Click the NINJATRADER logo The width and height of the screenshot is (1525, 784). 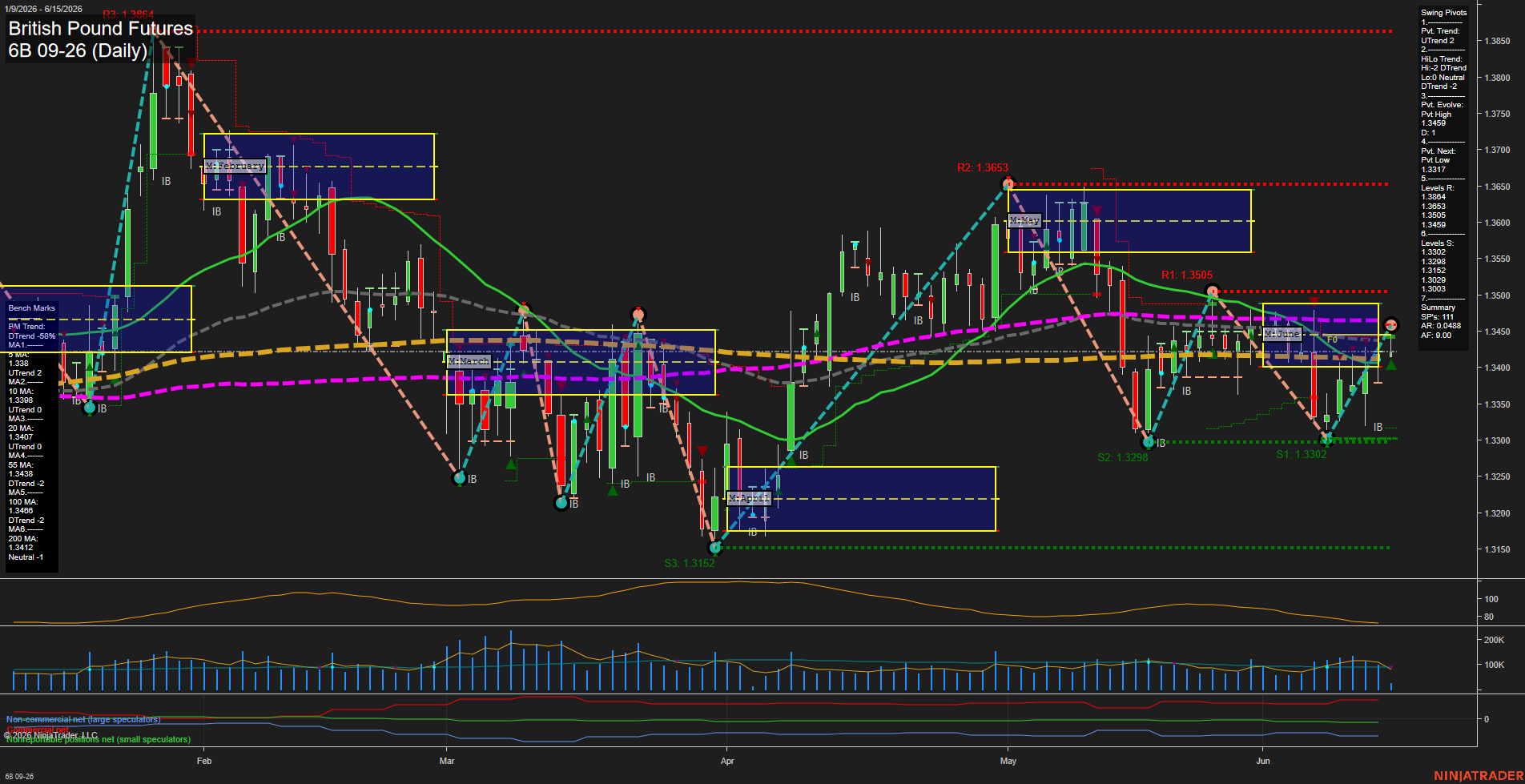(x=1479, y=776)
